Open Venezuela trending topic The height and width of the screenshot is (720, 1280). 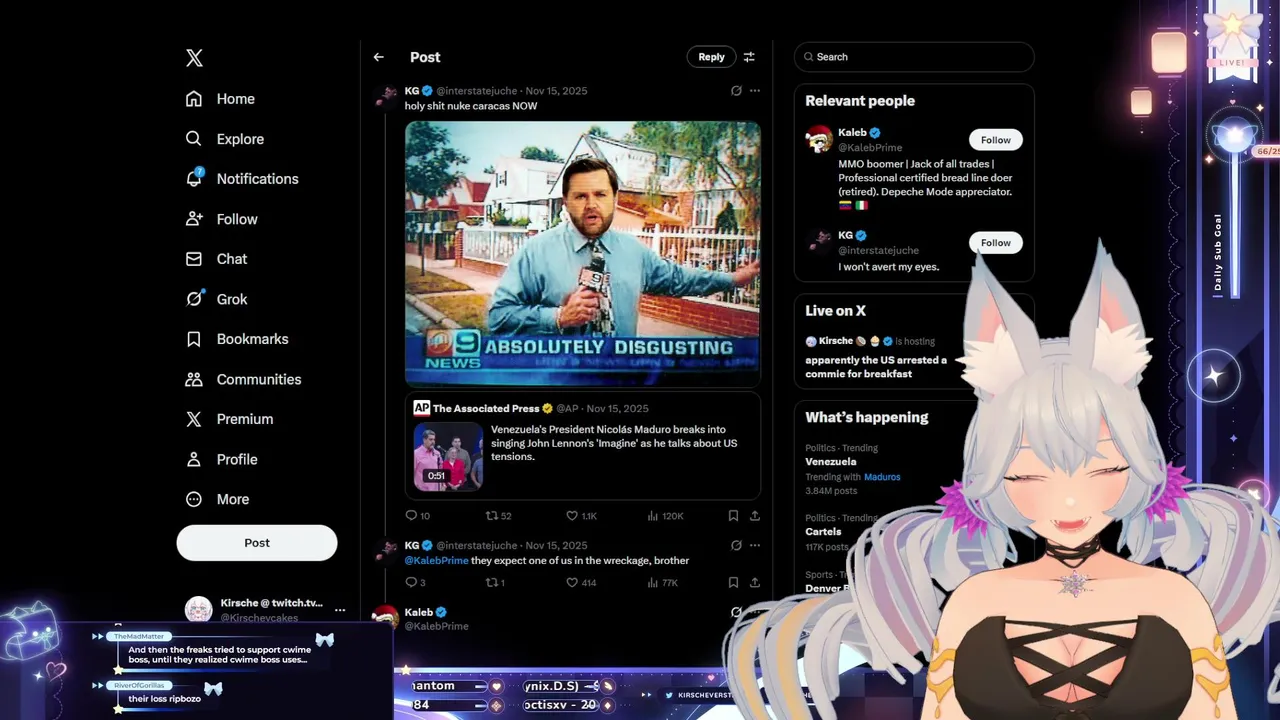tap(831, 462)
